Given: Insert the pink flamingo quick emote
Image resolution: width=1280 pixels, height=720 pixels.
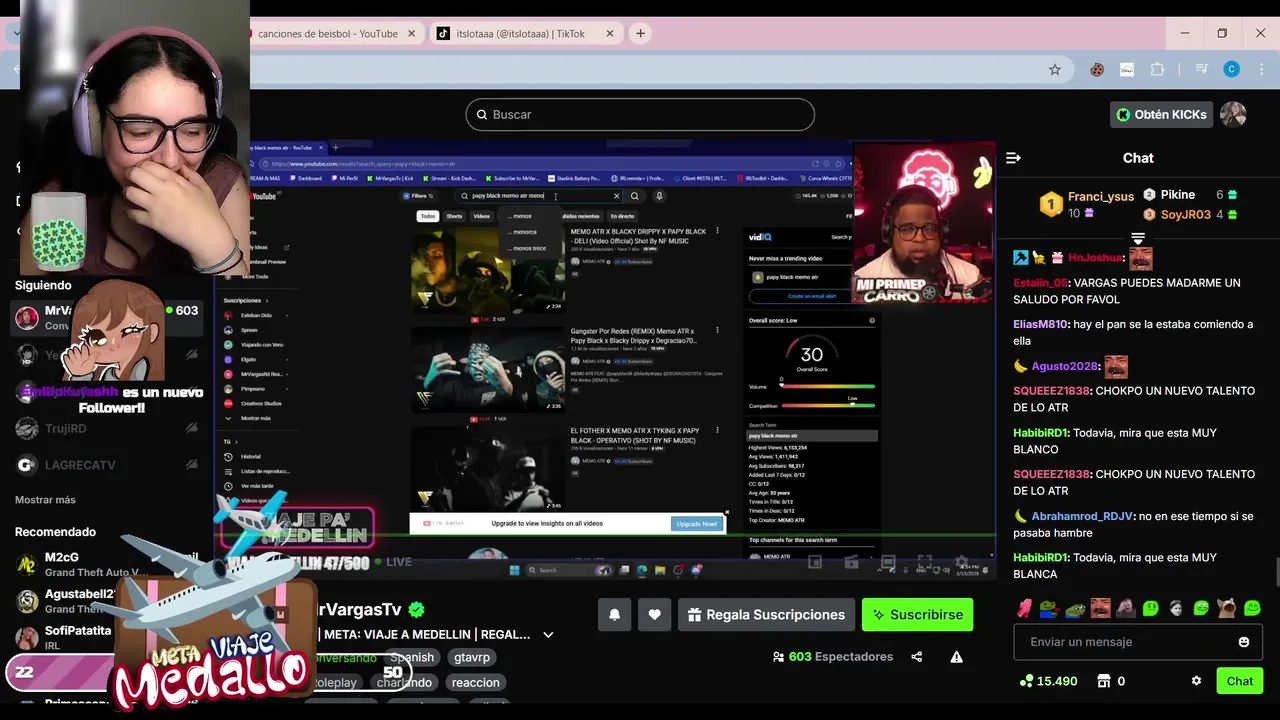Looking at the screenshot, I should tap(1024, 608).
